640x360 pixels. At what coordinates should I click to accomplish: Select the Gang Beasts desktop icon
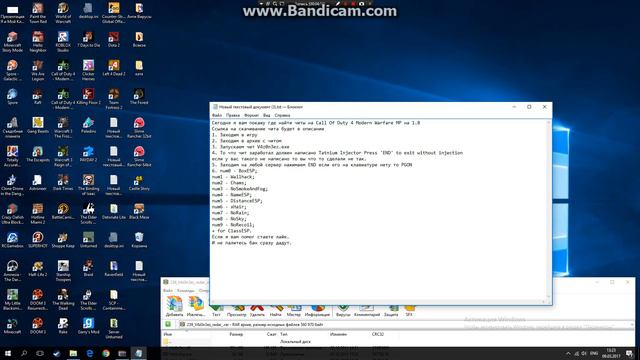[x=38, y=126]
